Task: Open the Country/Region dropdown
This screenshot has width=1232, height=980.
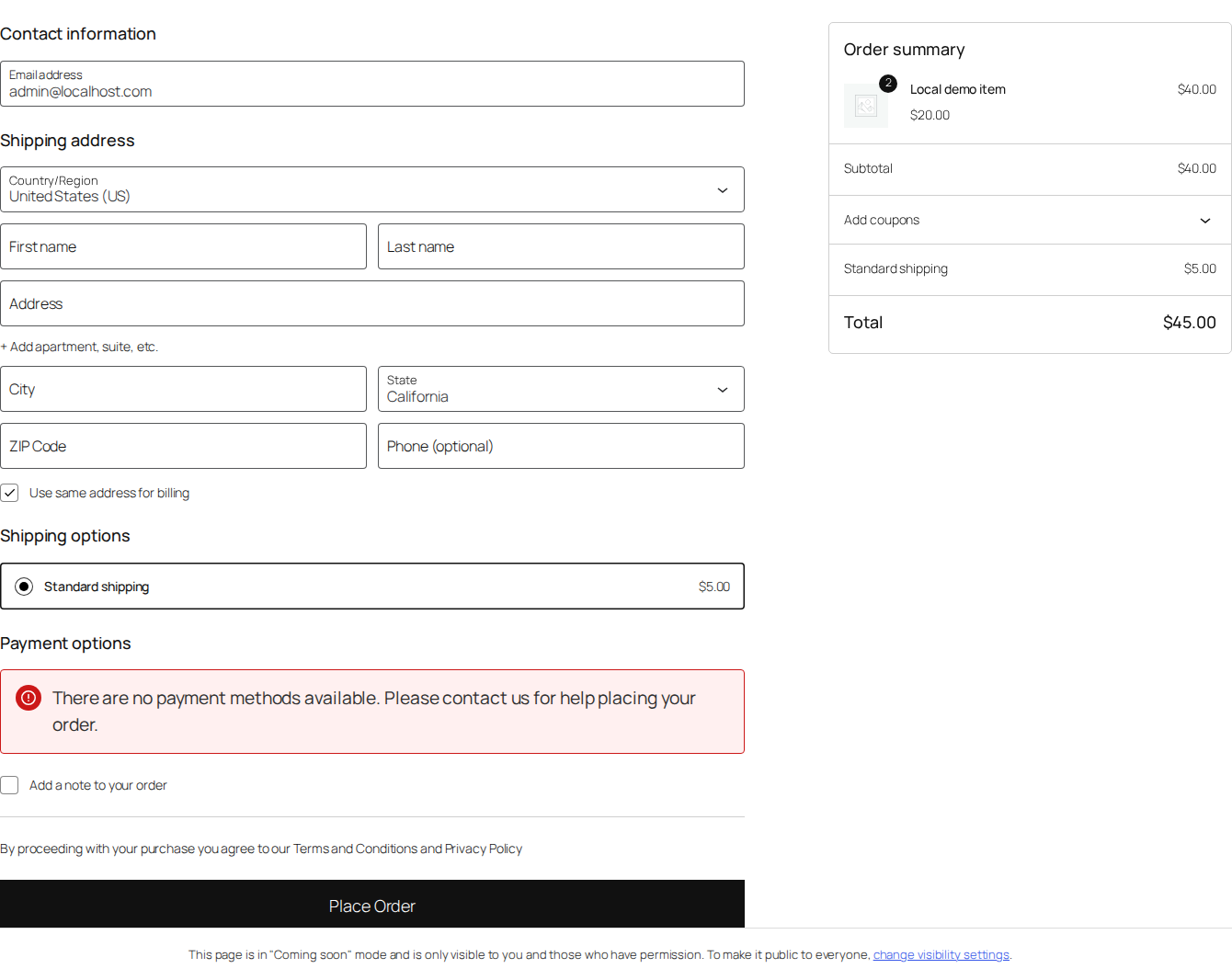Action: click(x=372, y=189)
